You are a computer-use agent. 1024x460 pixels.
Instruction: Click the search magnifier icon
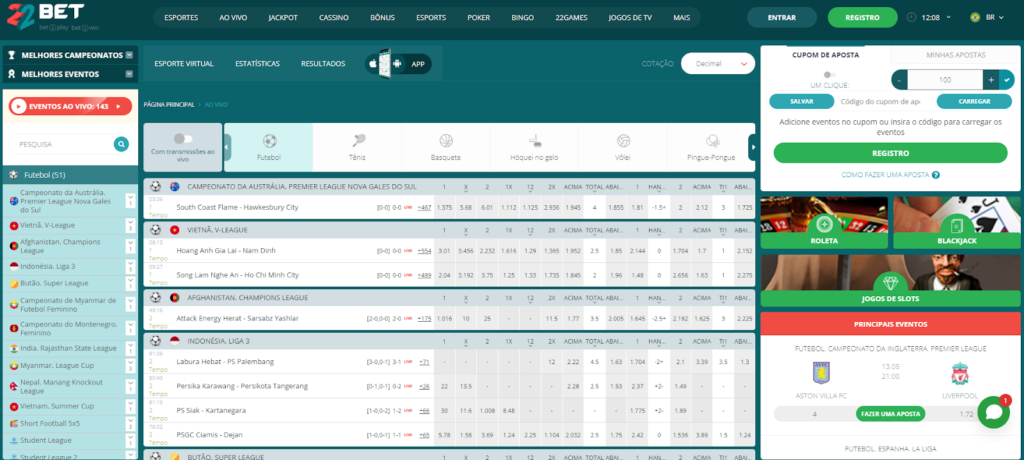(121, 144)
